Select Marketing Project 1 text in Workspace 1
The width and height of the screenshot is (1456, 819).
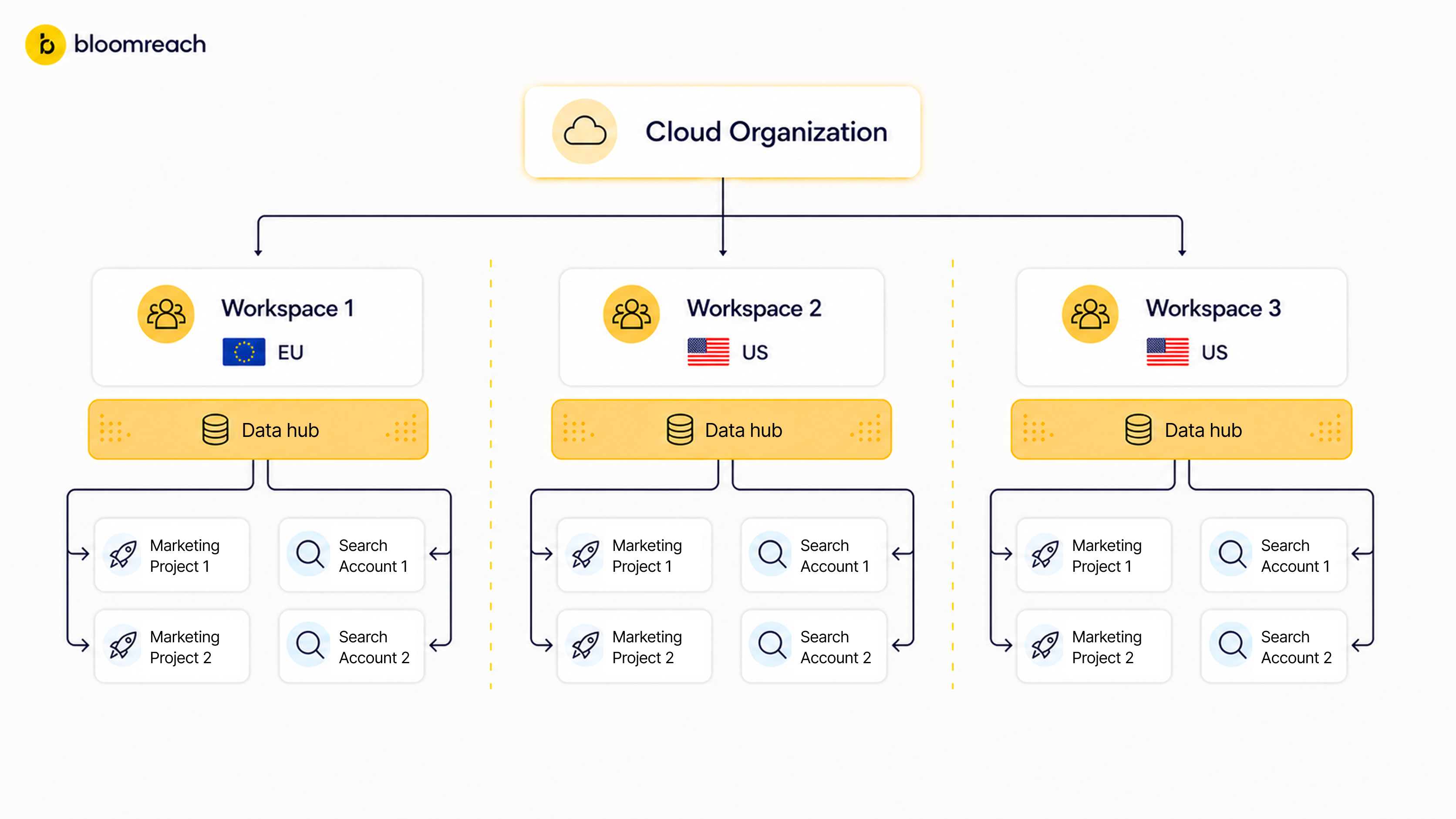pos(185,556)
